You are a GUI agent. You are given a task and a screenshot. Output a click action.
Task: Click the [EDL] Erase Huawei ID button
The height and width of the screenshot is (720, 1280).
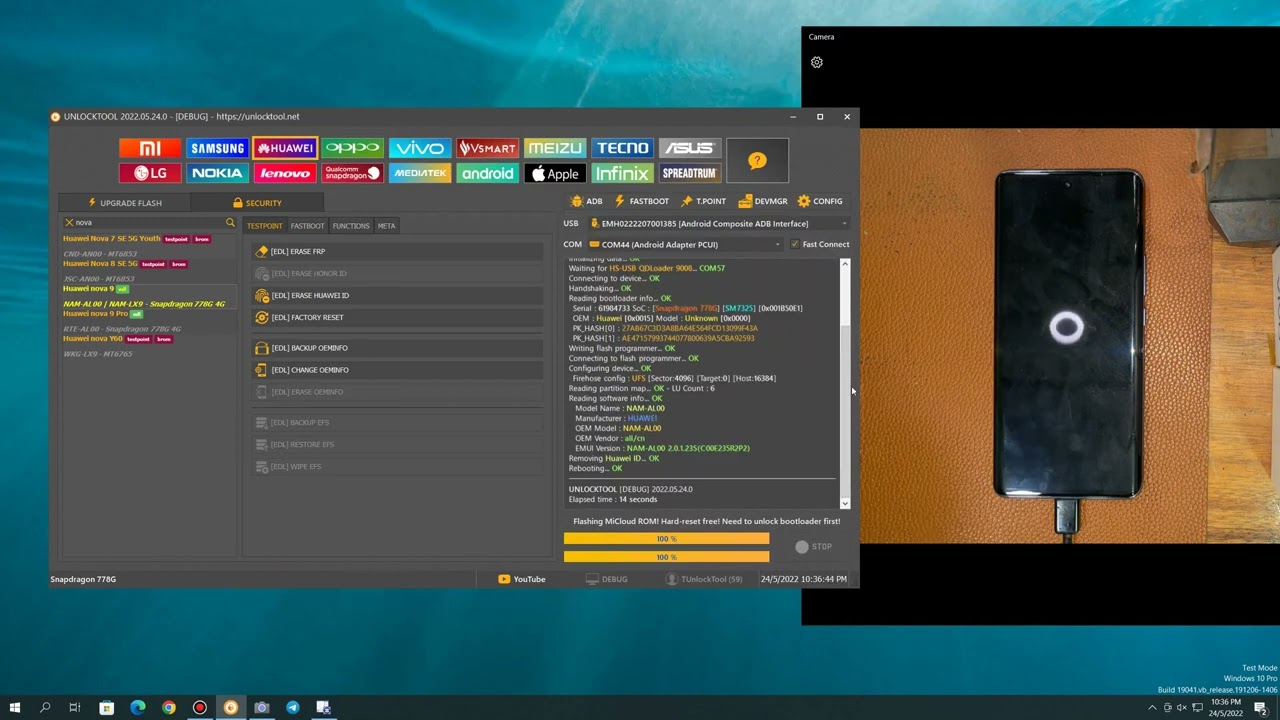tap(398, 296)
